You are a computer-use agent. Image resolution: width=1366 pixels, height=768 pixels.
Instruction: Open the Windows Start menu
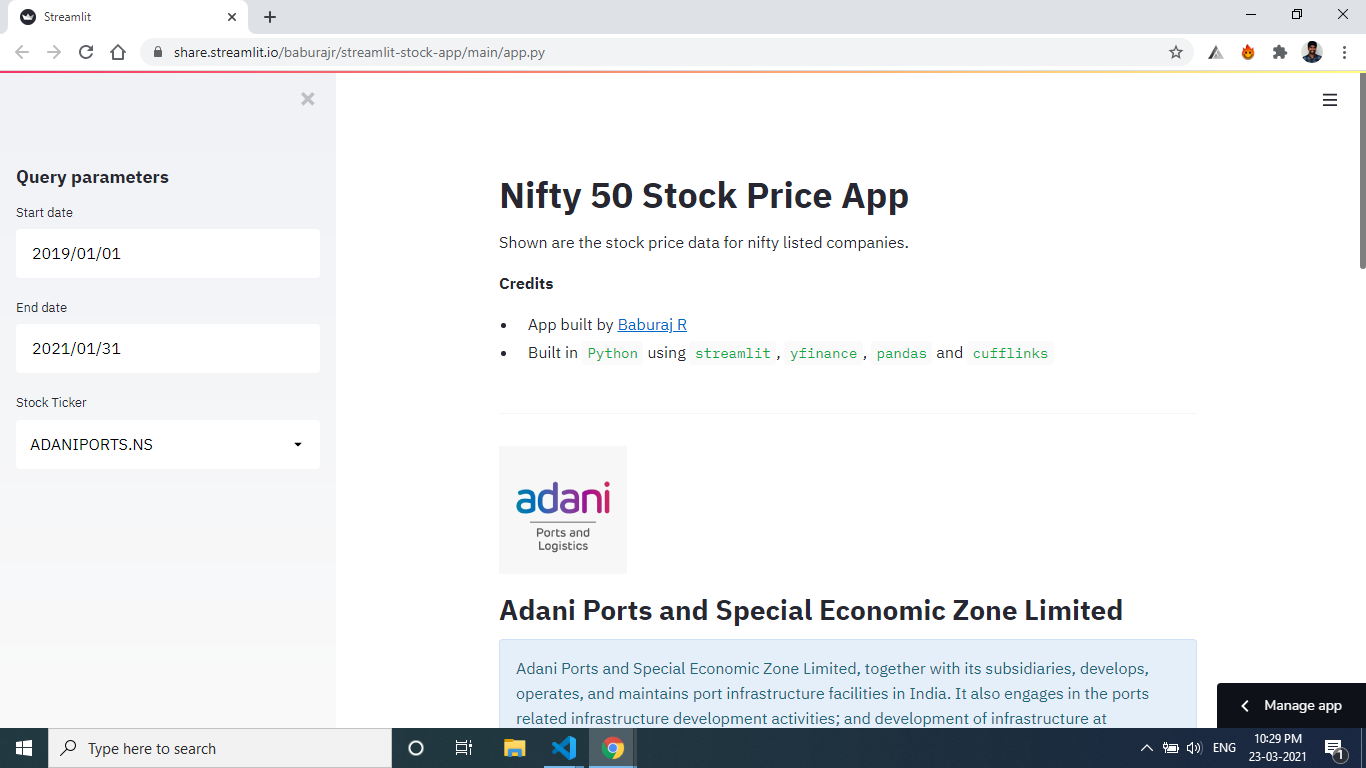click(x=24, y=748)
